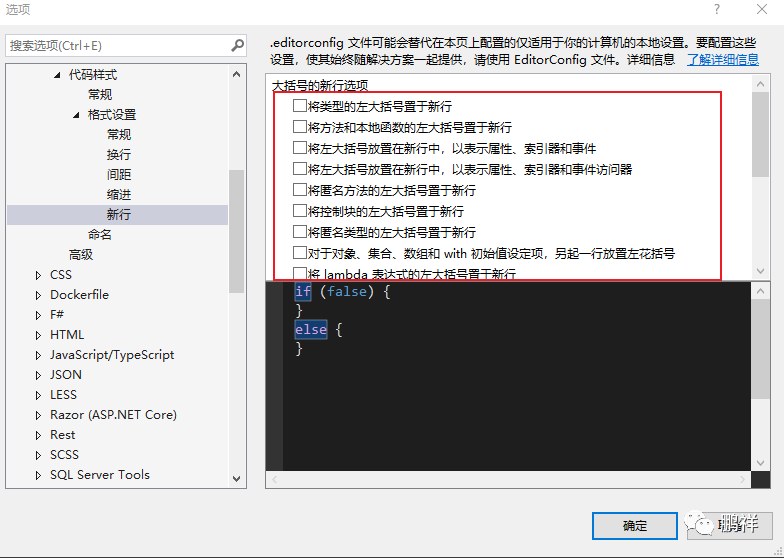Expand the HTML node
The height and width of the screenshot is (558, 784).
(38, 335)
